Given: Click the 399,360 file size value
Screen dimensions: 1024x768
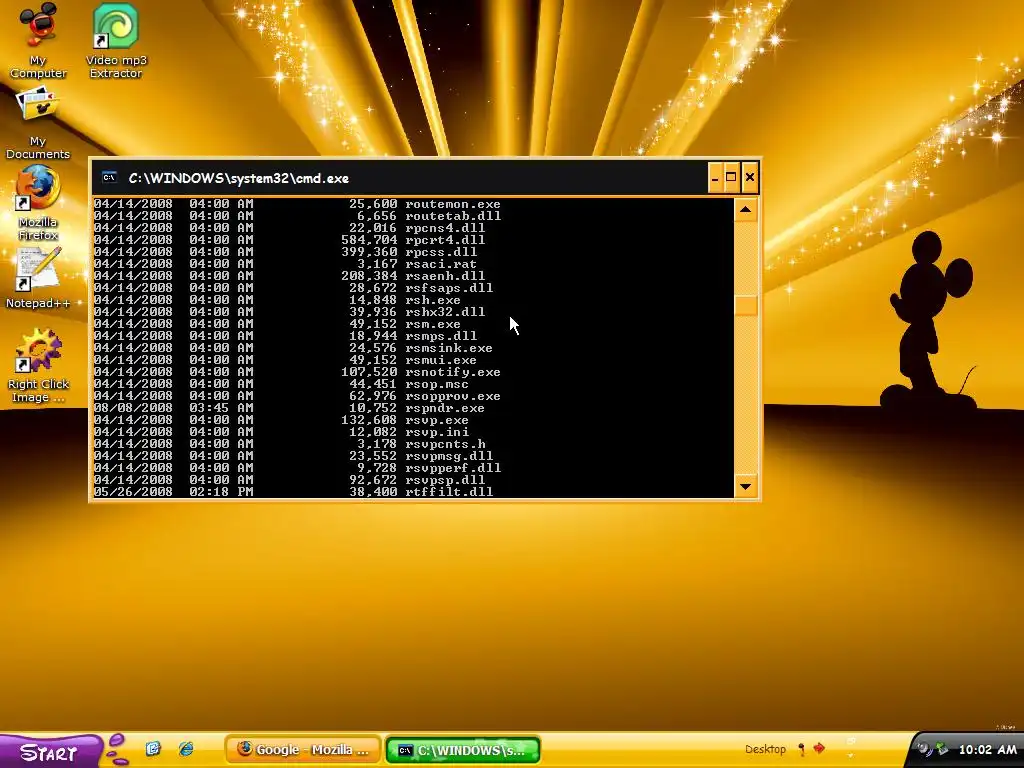Looking at the screenshot, I should pyautogui.click(x=369, y=251).
